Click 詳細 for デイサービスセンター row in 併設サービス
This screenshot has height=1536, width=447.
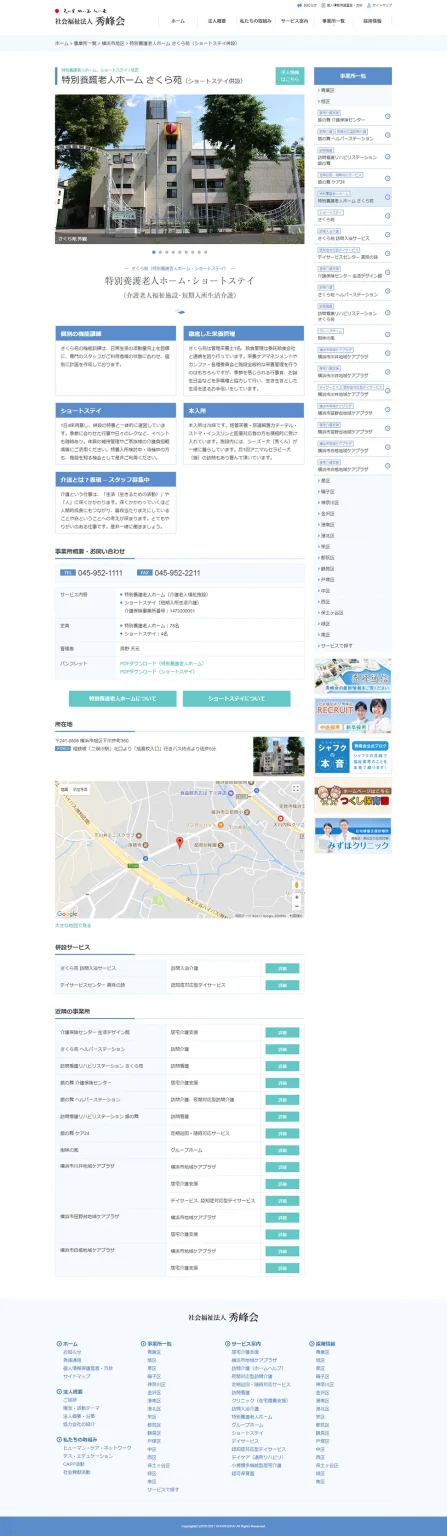point(282,985)
